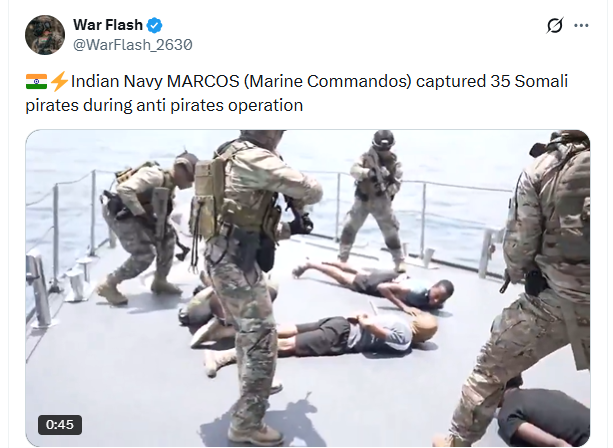Open the three-dot more options menu
Viewport: 613px width, 448px height.
(581, 26)
